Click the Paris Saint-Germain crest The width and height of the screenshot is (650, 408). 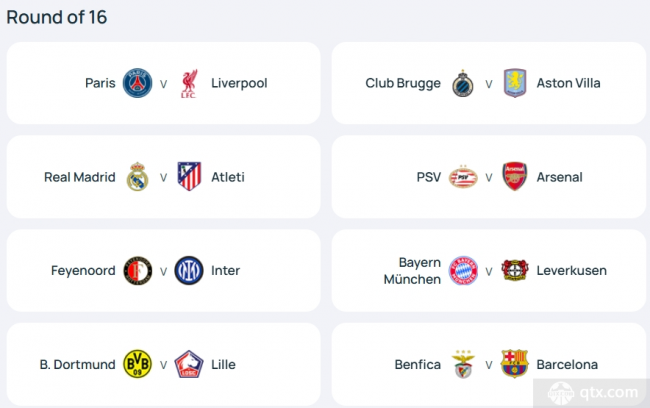pos(137,83)
